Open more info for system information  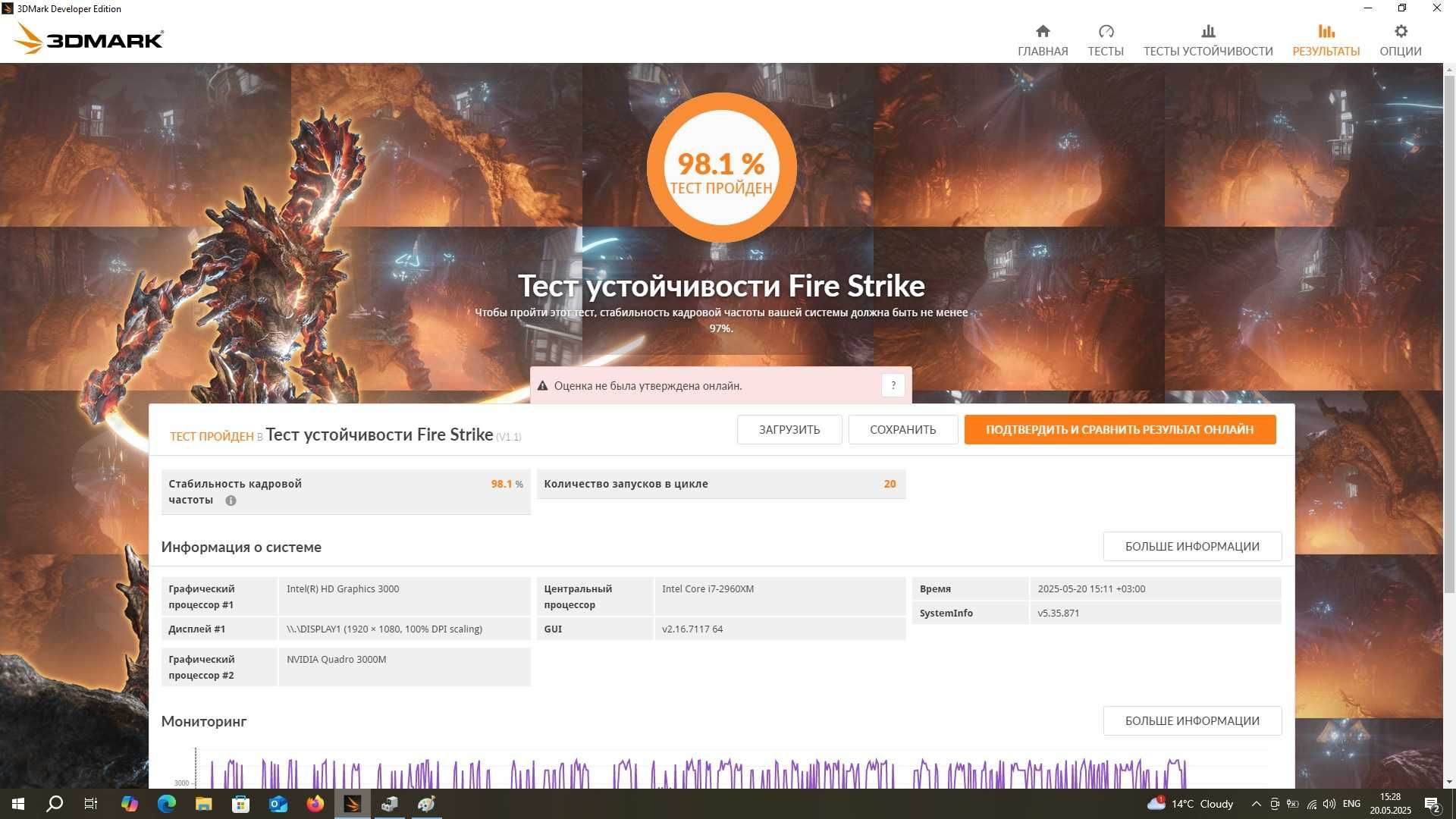(1192, 546)
